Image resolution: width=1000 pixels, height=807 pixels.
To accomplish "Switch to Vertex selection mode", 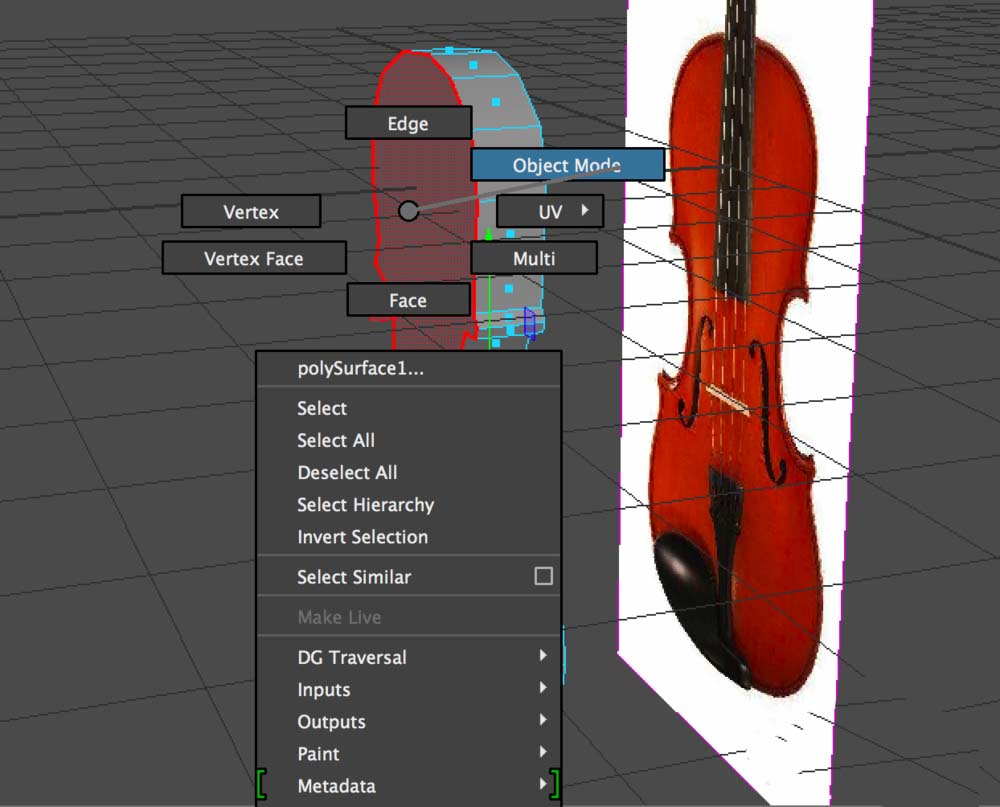I will coord(251,211).
